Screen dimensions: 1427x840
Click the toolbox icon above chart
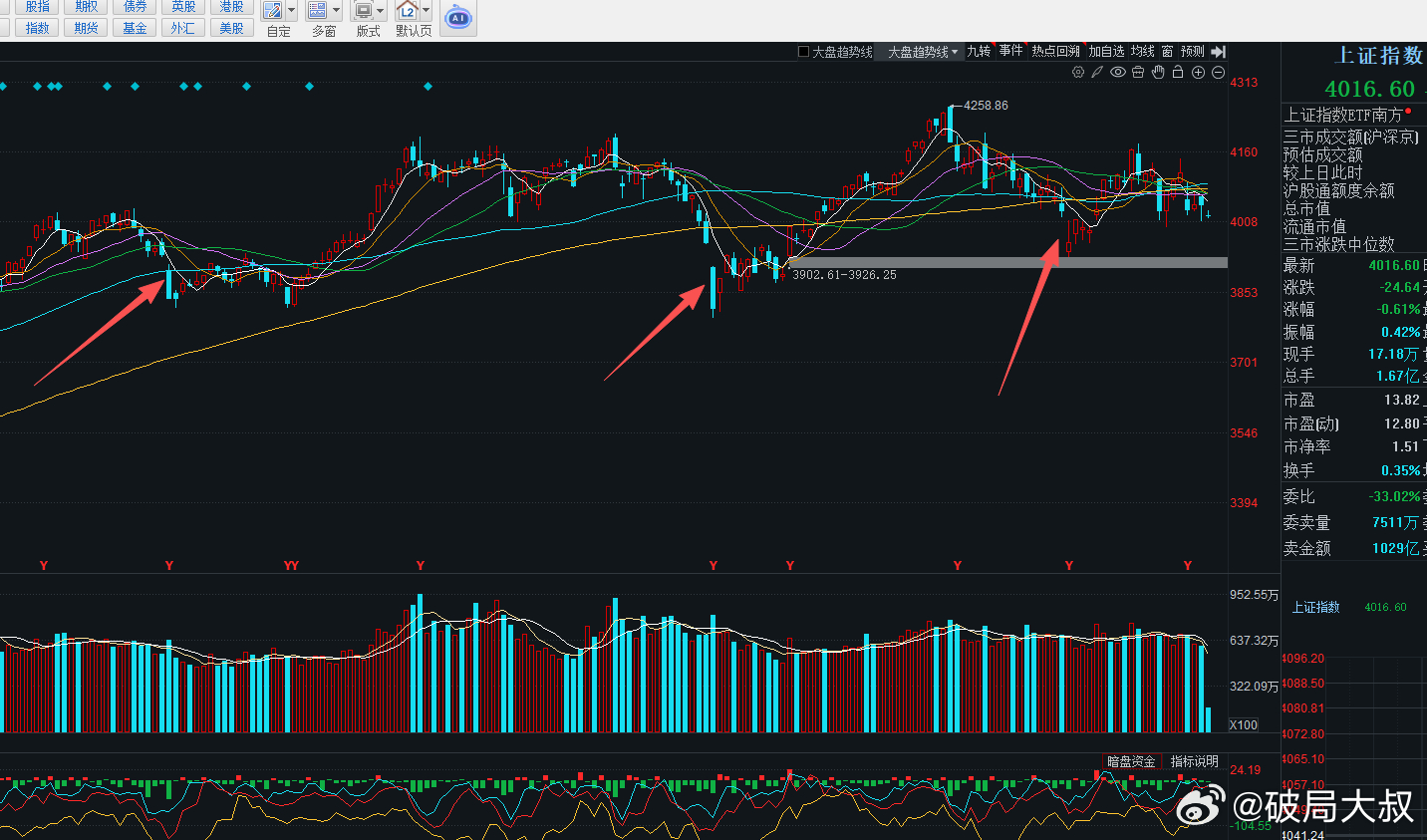click(x=1138, y=72)
